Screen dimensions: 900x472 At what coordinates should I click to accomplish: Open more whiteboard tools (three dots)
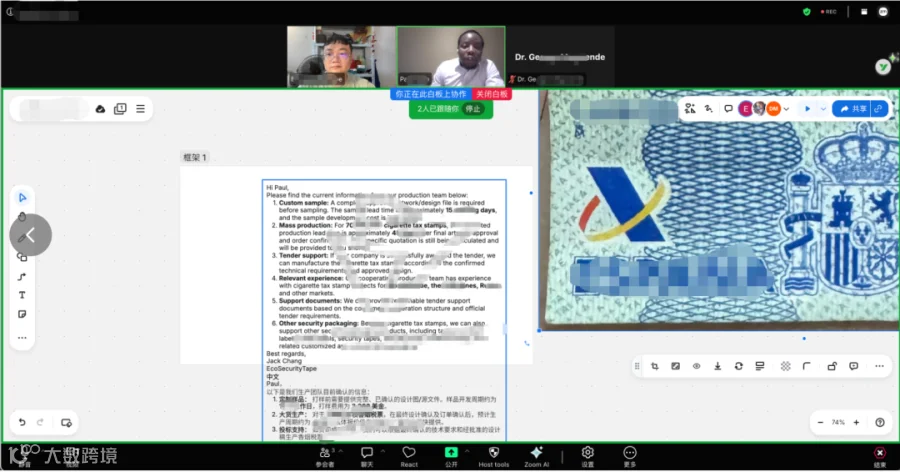point(22,338)
